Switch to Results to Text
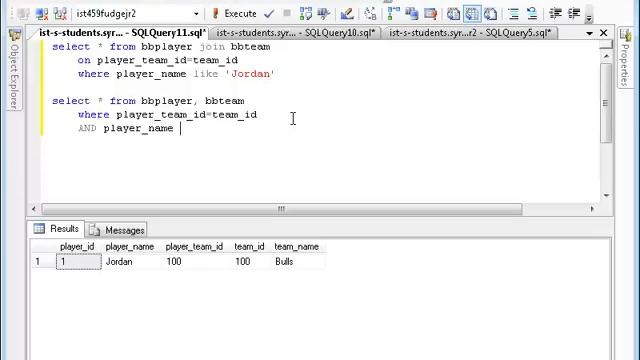 (453, 14)
